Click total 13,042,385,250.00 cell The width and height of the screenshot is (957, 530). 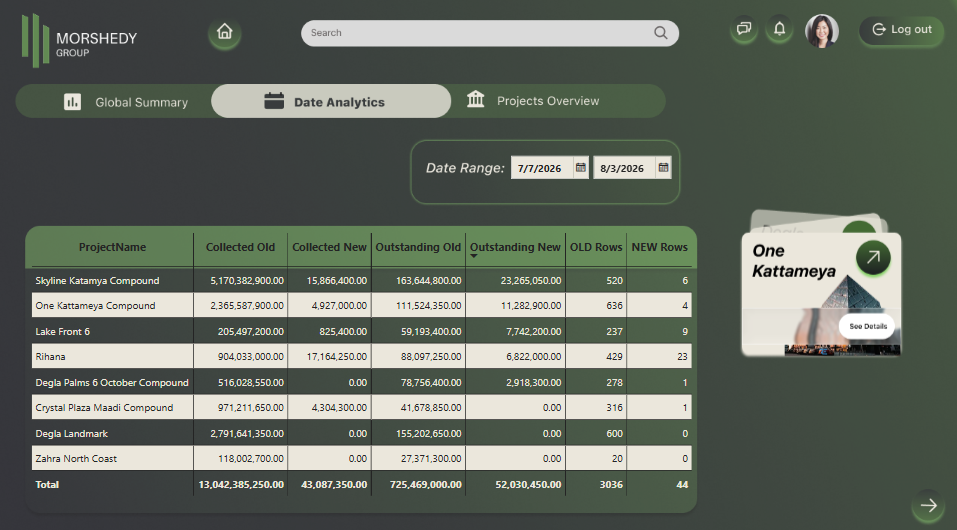tap(241, 485)
